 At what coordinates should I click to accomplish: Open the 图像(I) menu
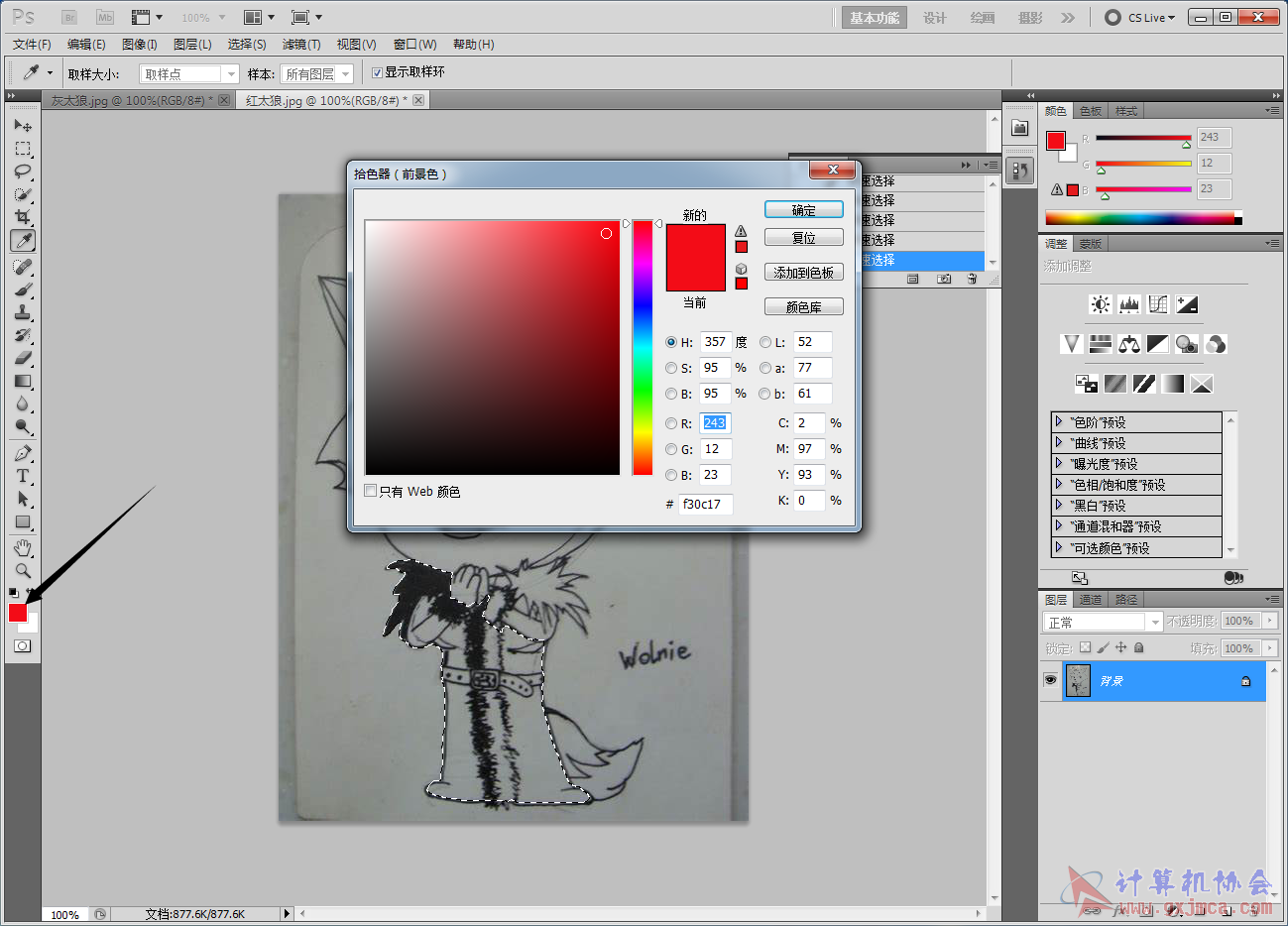pyautogui.click(x=140, y=45)
